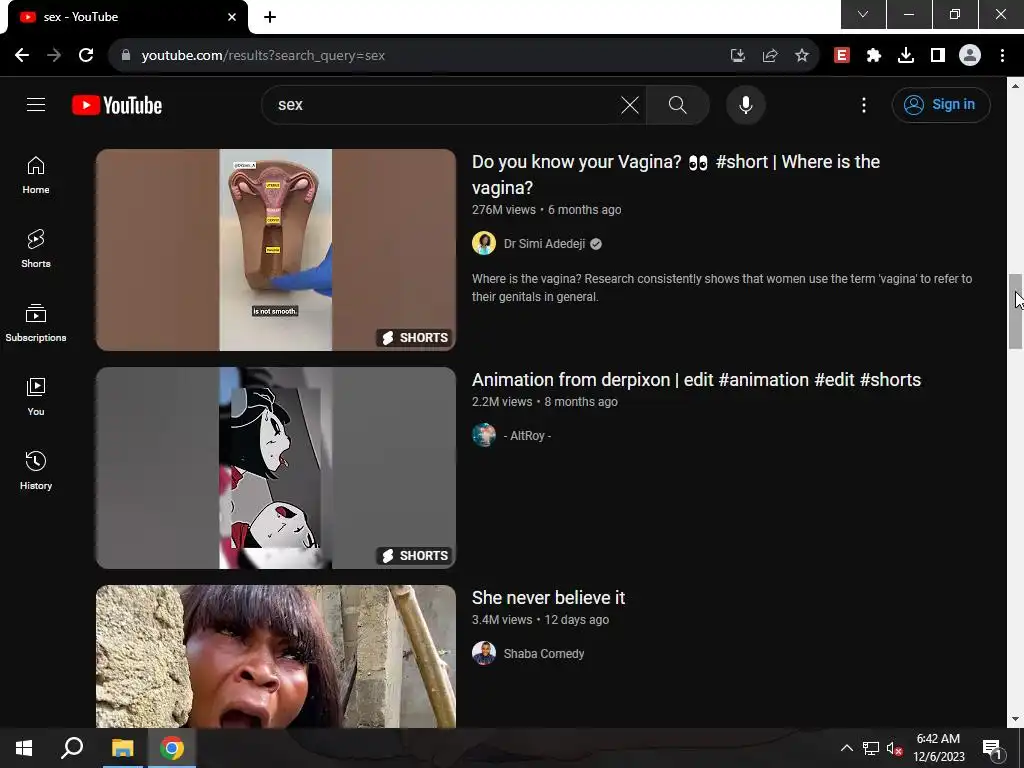The image size is (1024, 768).
Task: Select the 'sex - YouTube' browser tab
Action: pos(127,17)
